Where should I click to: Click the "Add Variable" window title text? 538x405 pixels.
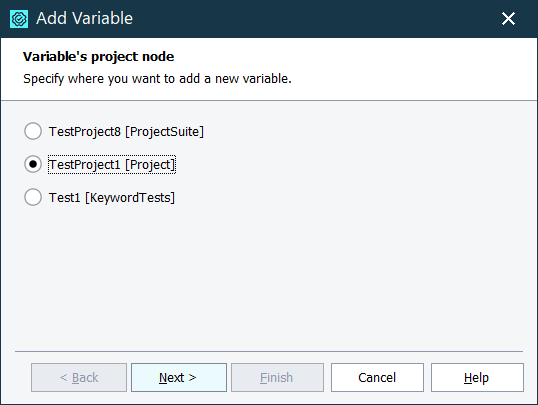click(x=84, y=18)
